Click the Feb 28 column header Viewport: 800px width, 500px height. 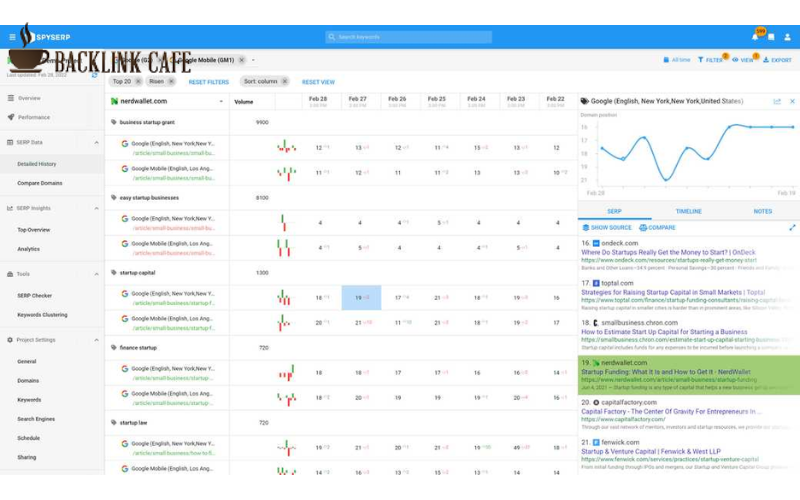[x=318, y=101]
